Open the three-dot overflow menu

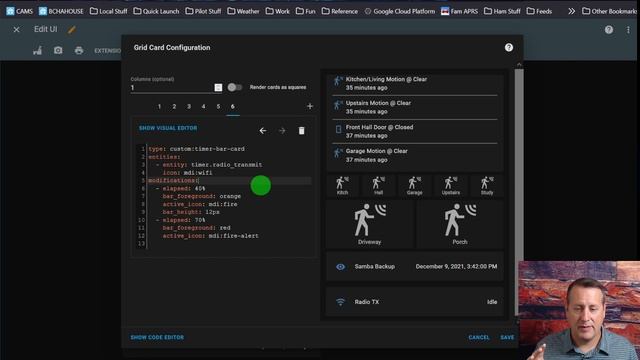click(628, 30)
